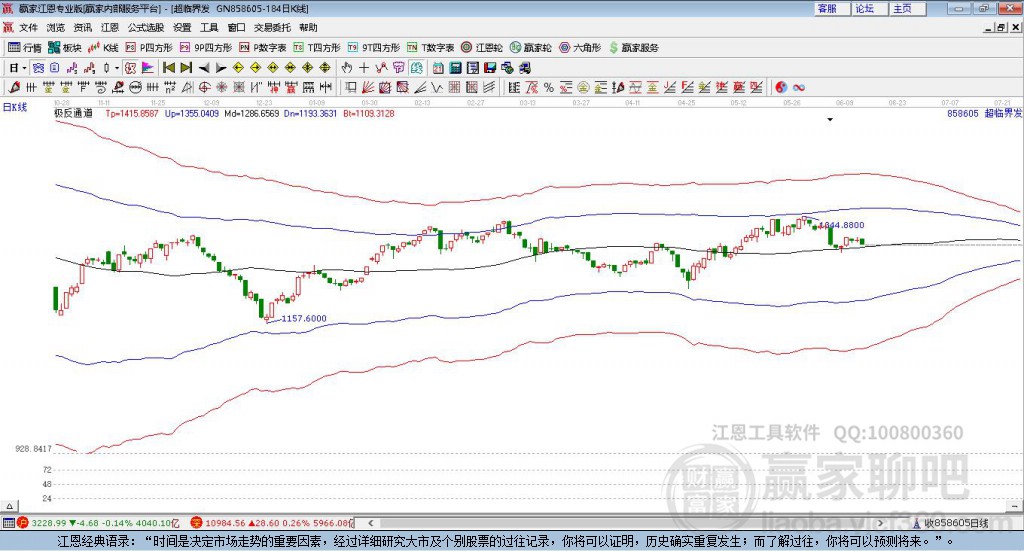Toggle the pressed 极 channel indicator button

pos(130,68)
